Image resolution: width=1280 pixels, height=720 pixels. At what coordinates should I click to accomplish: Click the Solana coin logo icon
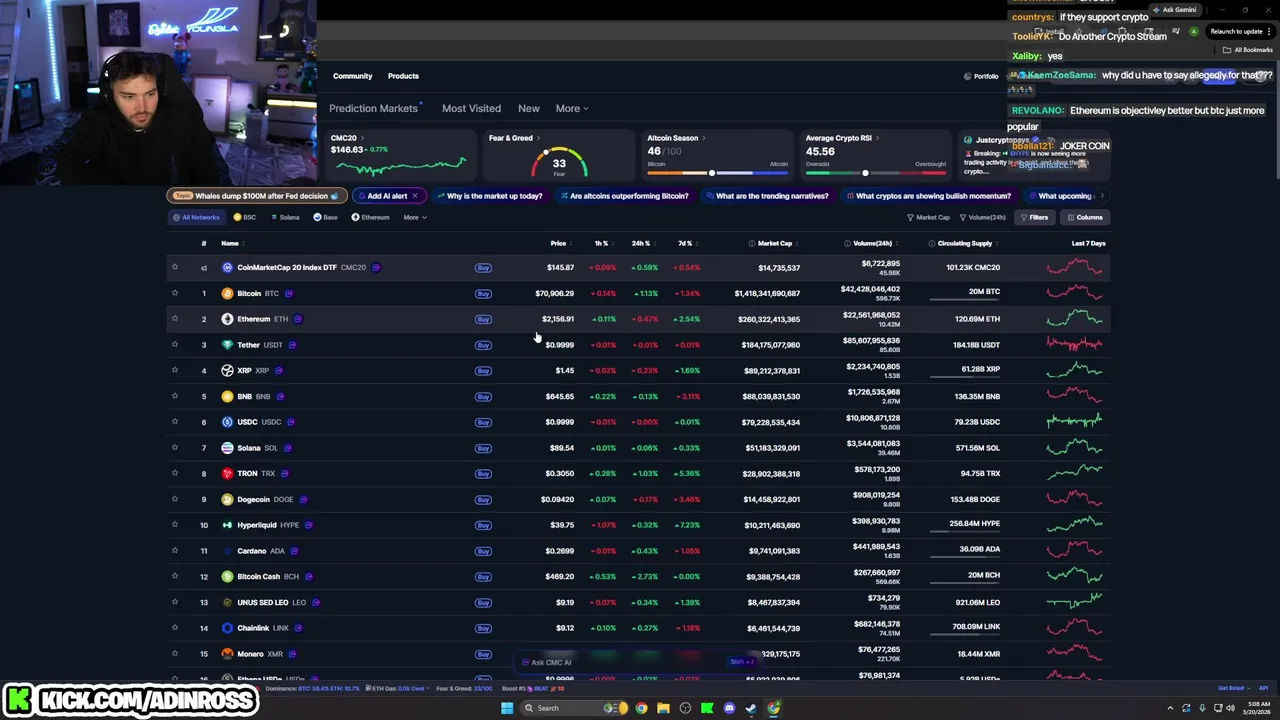click(227, 448)
